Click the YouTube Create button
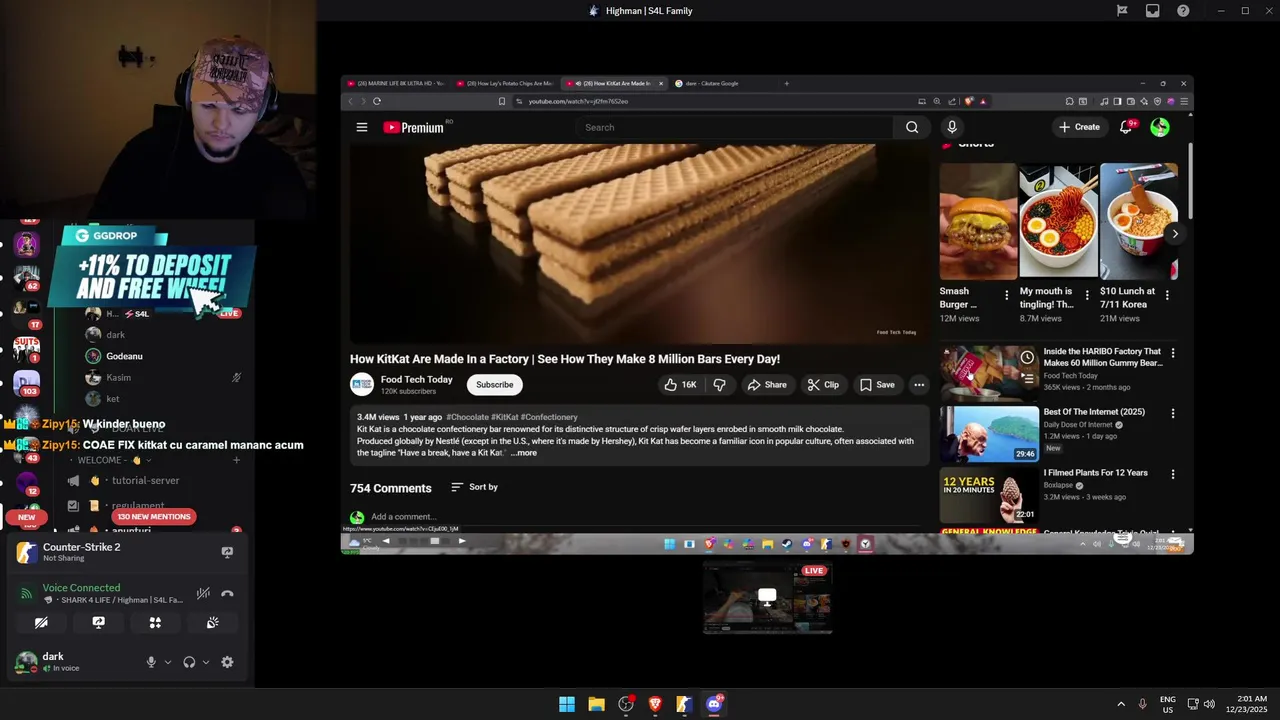 tap(1079, 127)
